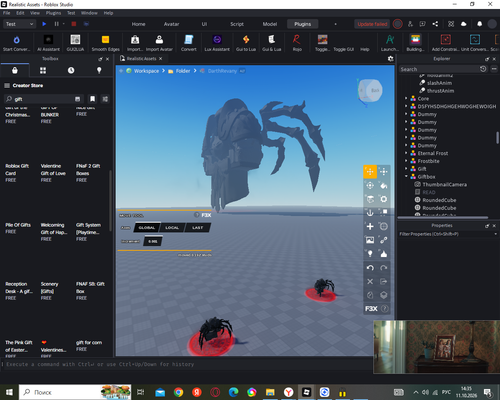Open the Toolbox recent items tab
500x400 pixels.
click(x=71, y=70)
